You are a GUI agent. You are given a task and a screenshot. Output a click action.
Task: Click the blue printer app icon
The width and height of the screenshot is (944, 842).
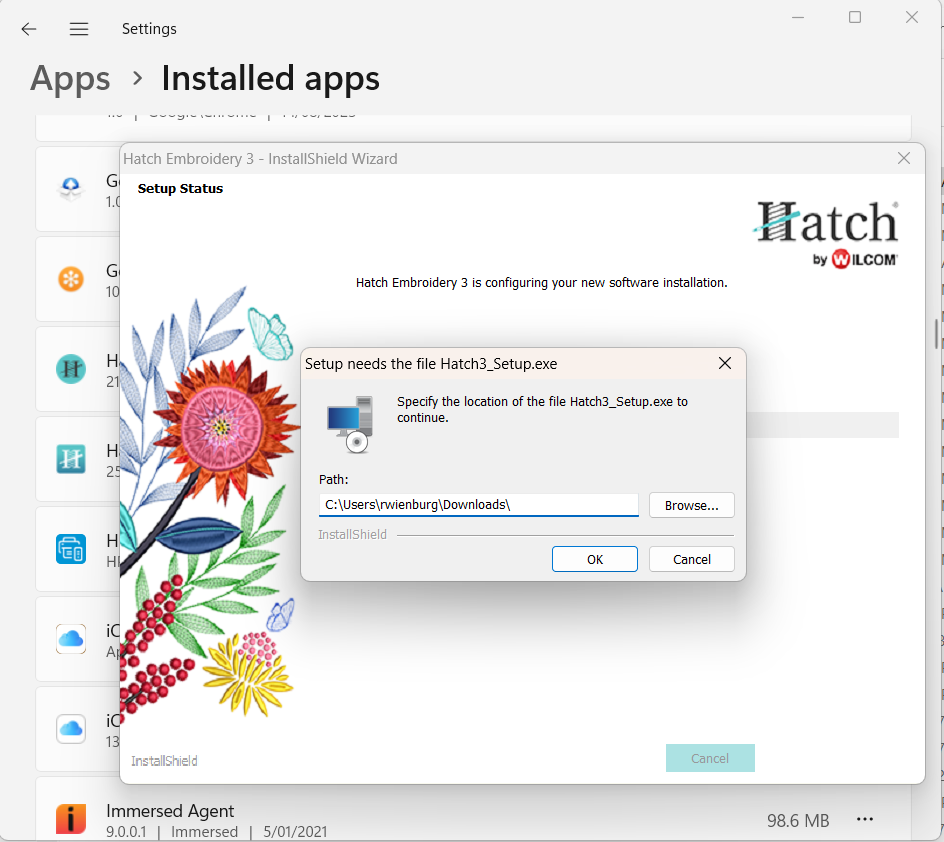[x=71, y=549]
